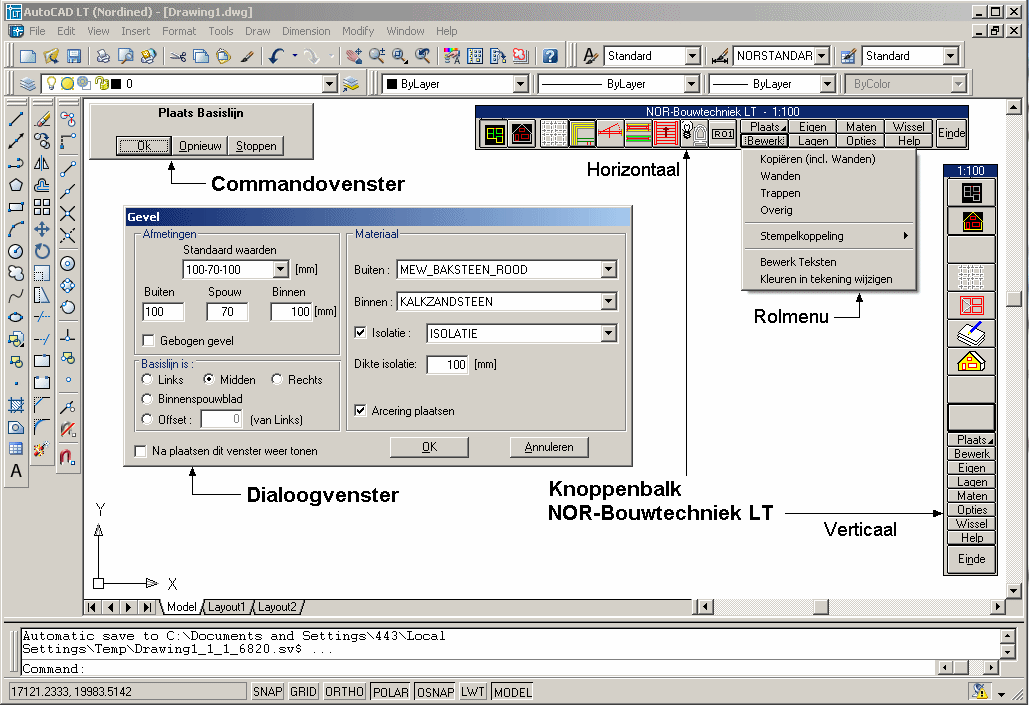Click the vertical scrollbar thumb of drawing area
1029x705 pixels.
(1014, 299)
